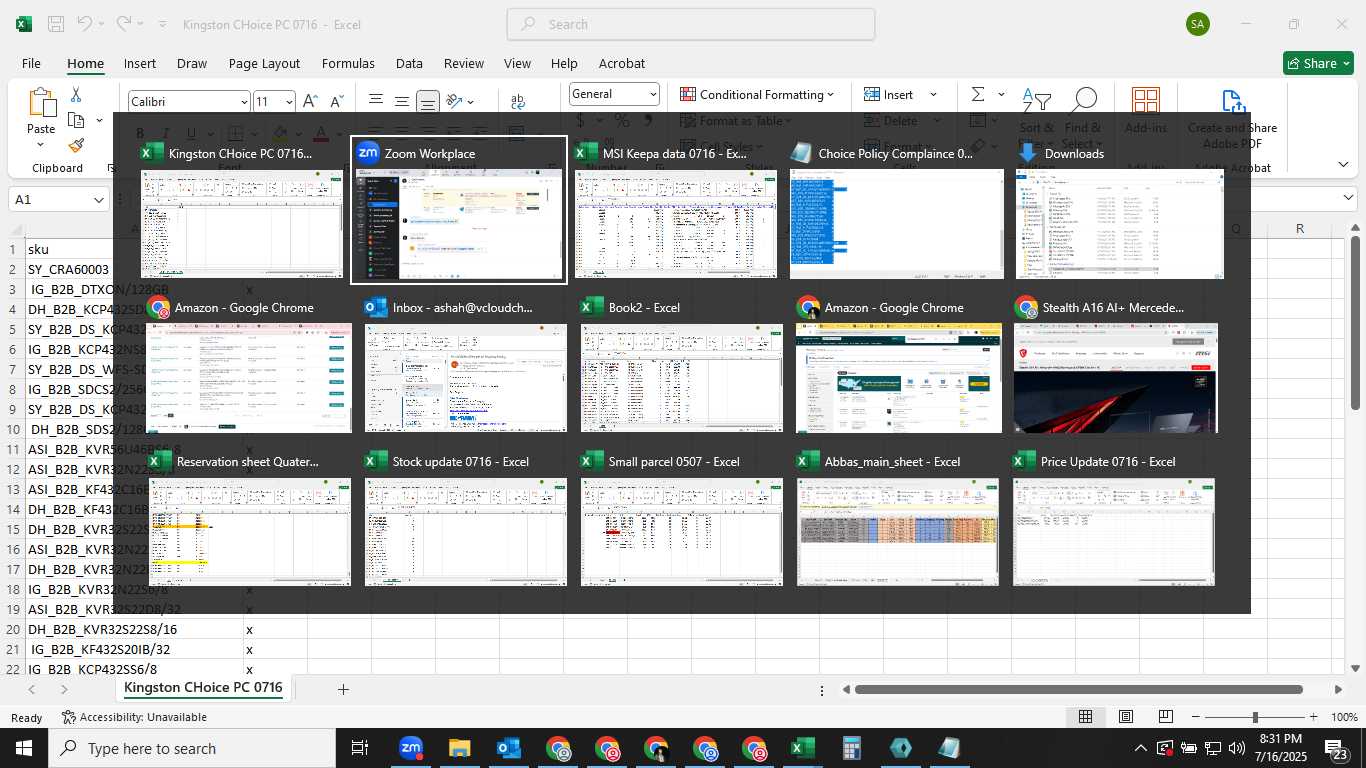Click the 100% zoom level

pos(1344,717)
